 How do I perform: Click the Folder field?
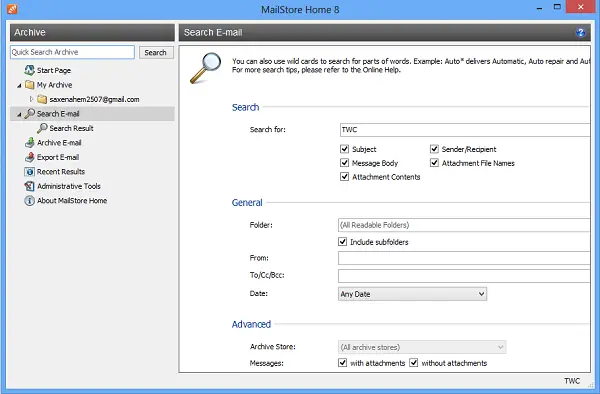[464, 225]
